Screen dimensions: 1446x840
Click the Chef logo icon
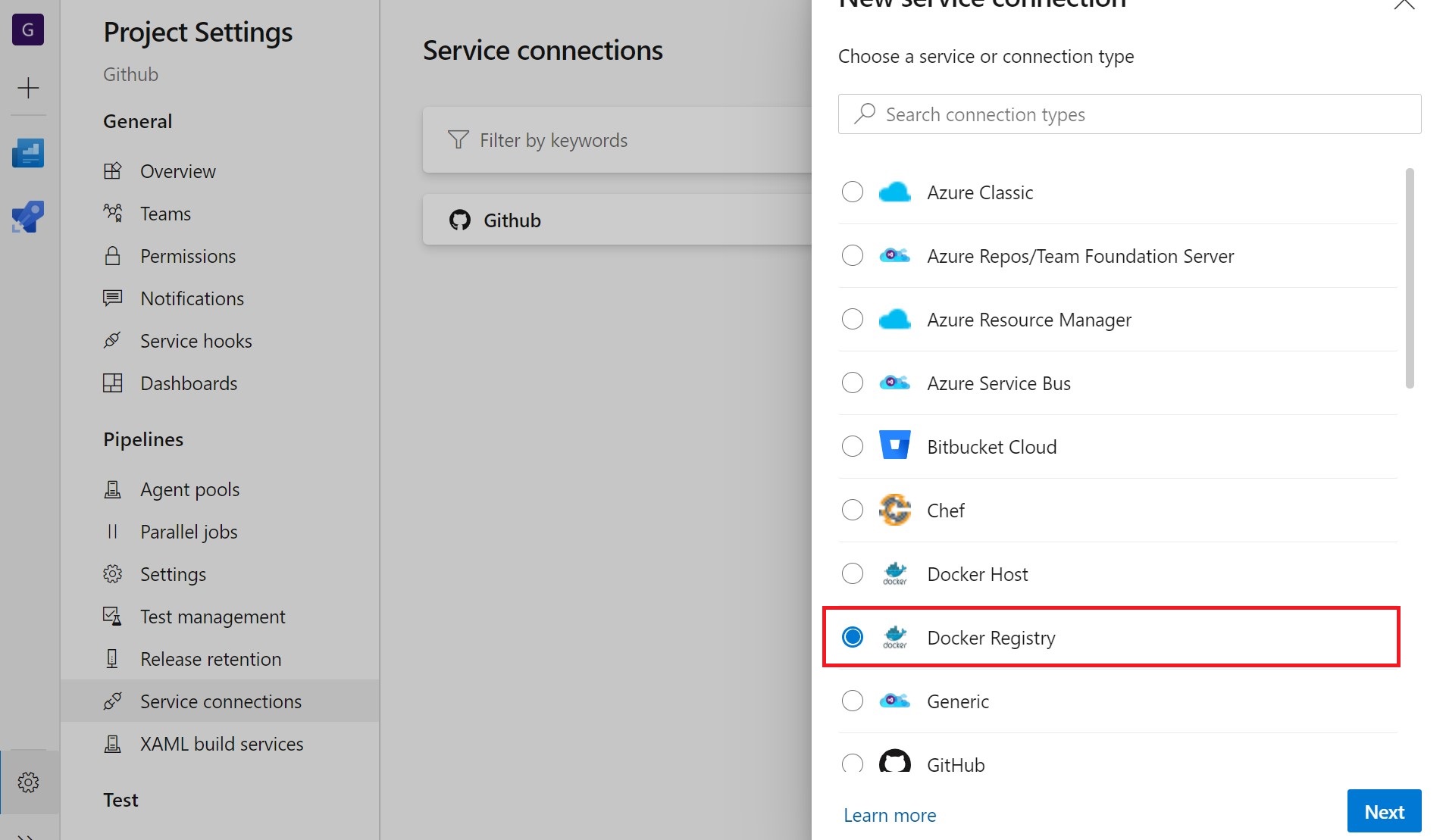point(894,510)
